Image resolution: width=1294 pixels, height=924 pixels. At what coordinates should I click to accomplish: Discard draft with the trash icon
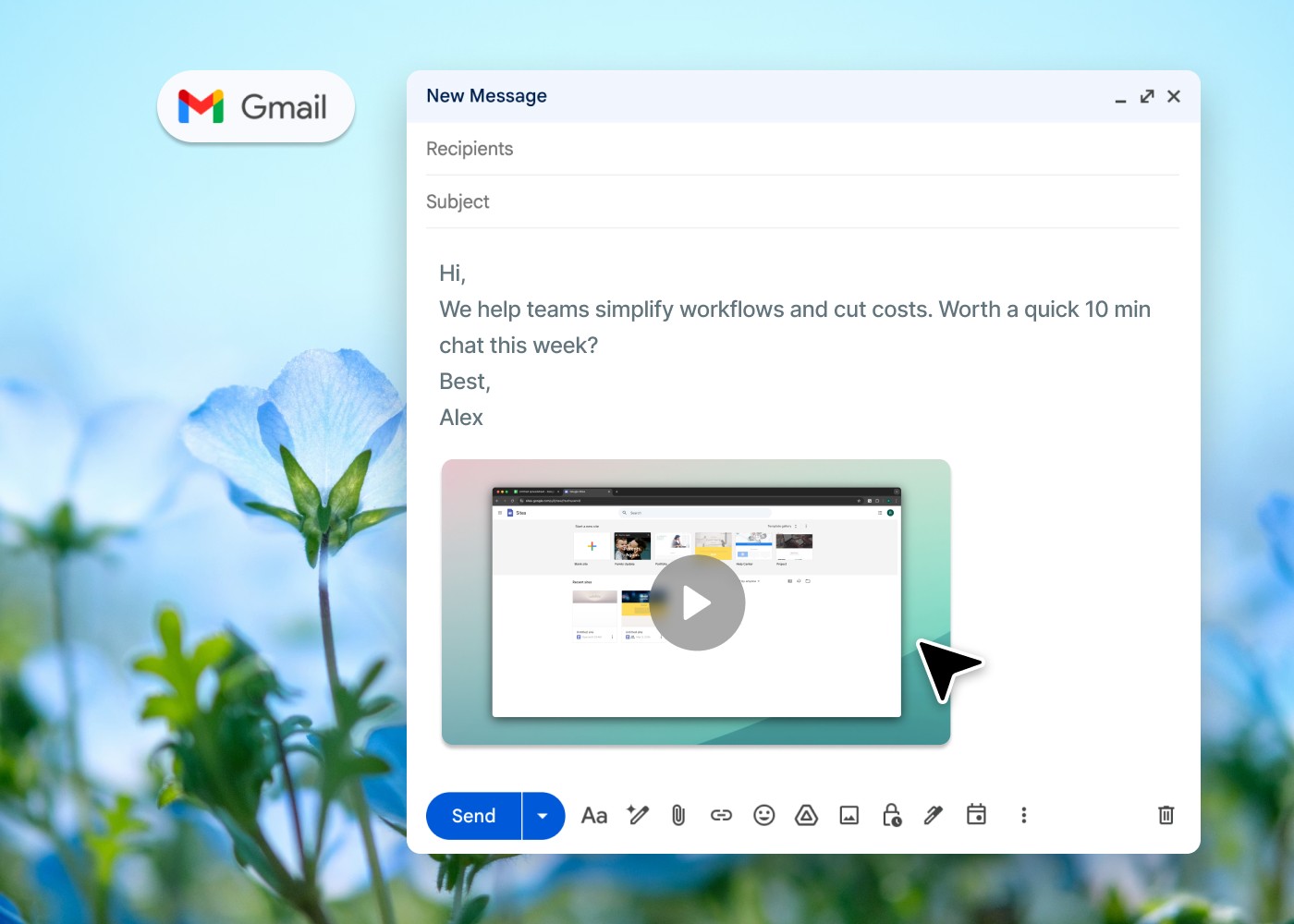coord(1166,815)
